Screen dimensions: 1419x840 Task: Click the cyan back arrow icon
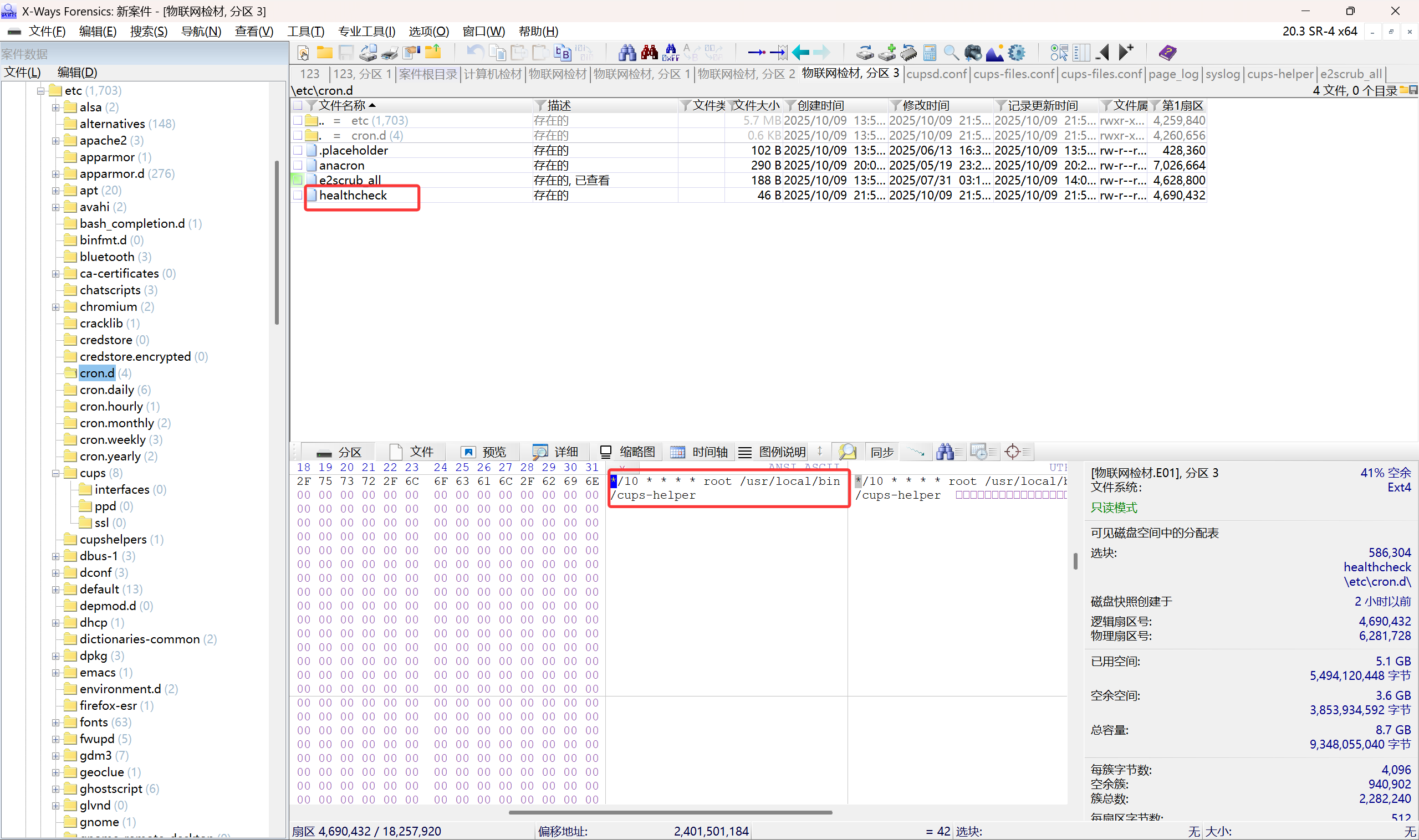(x=800, y=53)
